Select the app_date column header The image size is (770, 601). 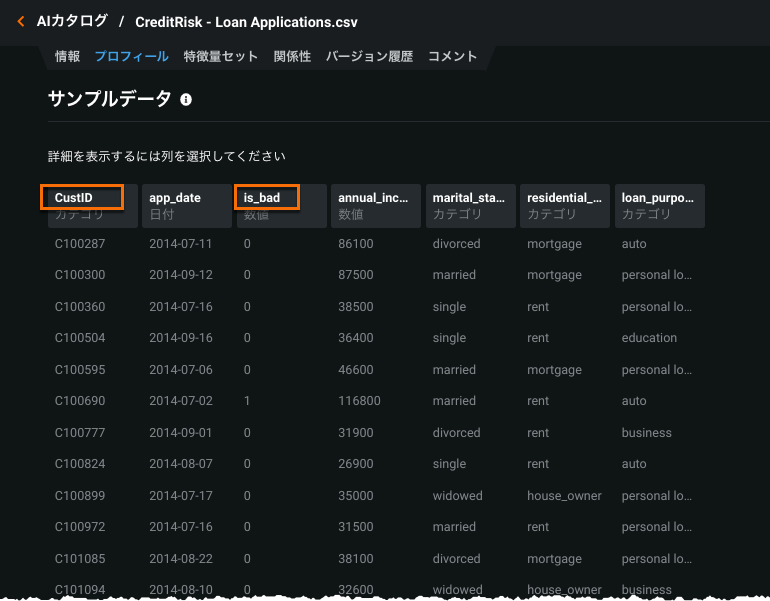coord(187,205)
